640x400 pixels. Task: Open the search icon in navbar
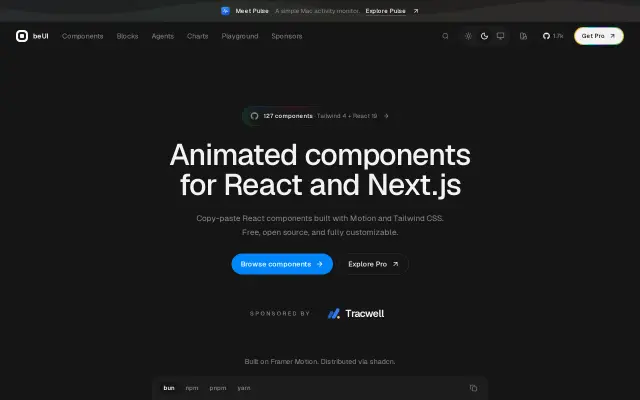[445, 36]
